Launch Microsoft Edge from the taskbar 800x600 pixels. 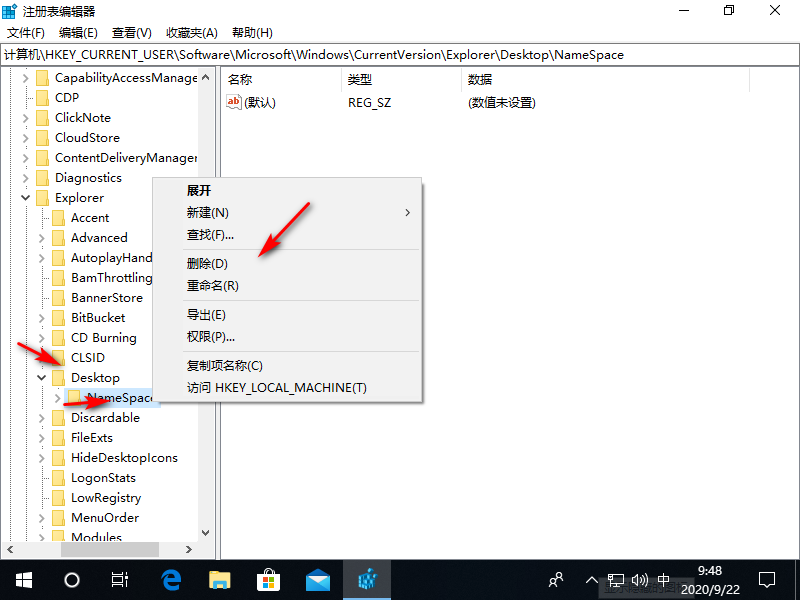click(170, 580)
